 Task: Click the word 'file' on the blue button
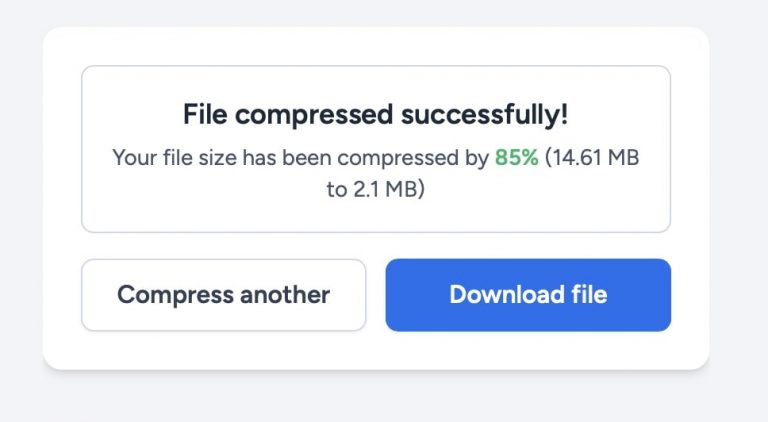(589, 295)
